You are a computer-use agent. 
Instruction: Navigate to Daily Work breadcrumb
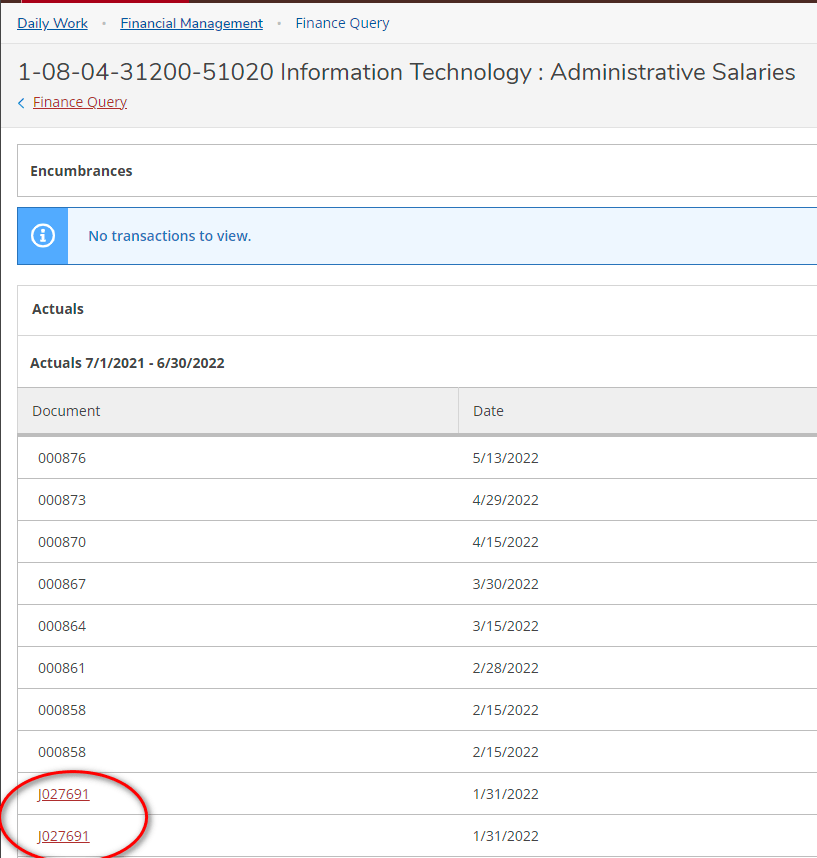pyautogui.click(x=52, y=23)
